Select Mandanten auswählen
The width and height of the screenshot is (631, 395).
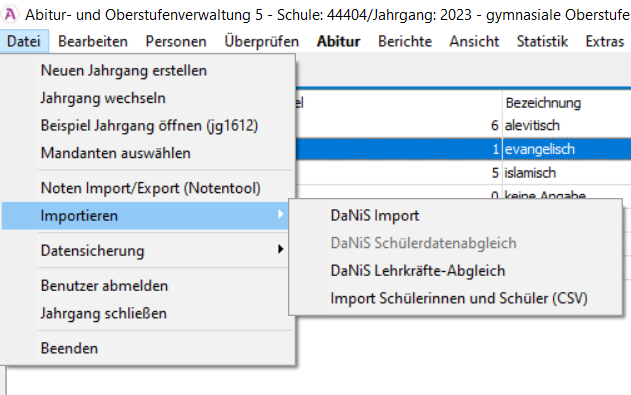pyautogui.click(x=115, y=153)
